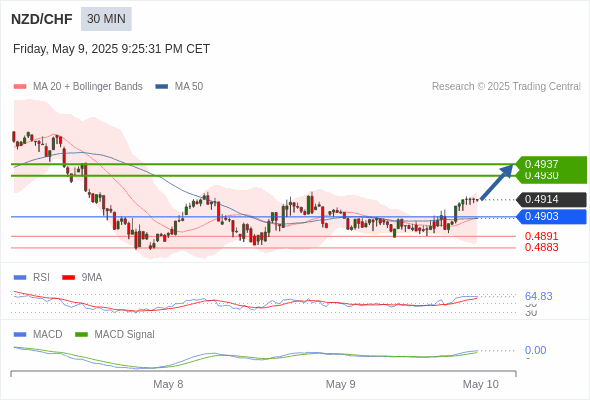The height and width of the screenshot is (400, 590).
Task: Click the blue MA 50 legend swatch
Action: 162,87
